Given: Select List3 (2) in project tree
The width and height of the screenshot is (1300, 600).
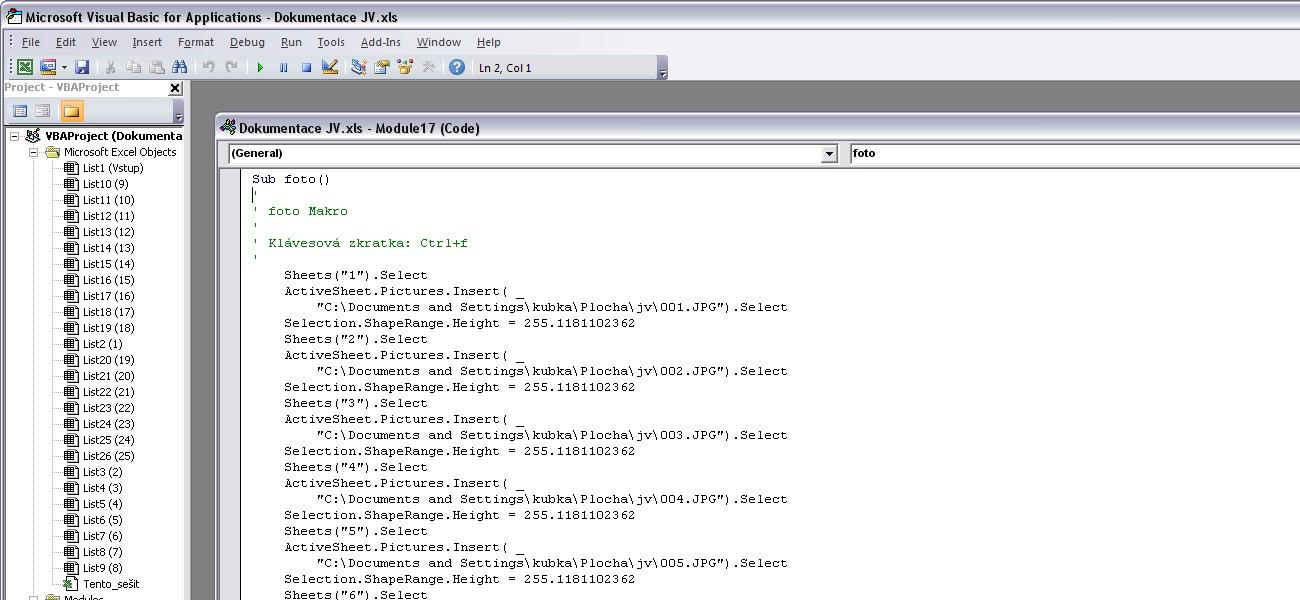Looking at the screenshot, I should coord(102,472).
